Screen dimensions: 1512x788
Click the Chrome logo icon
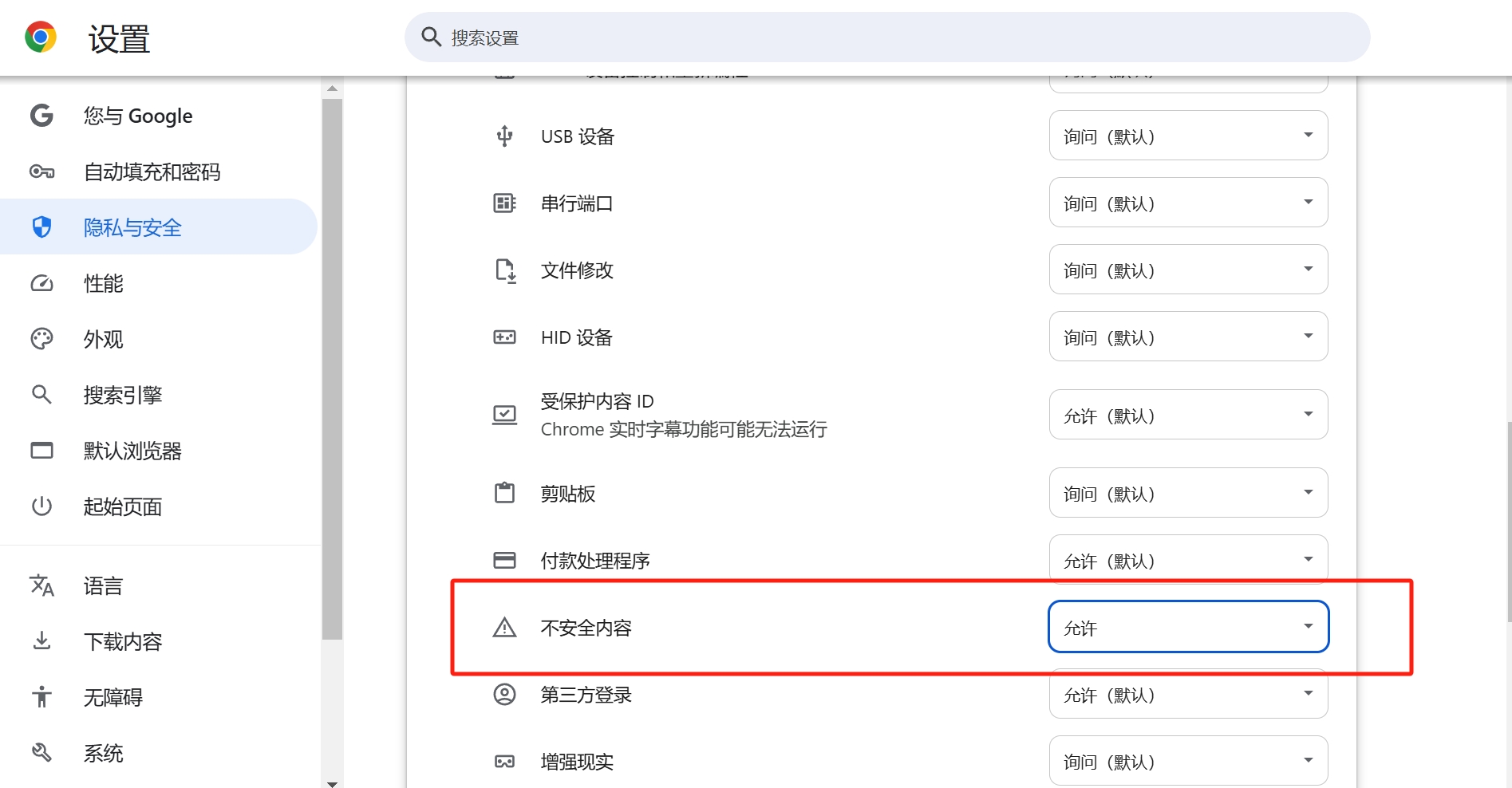click(x=41, y=37)
